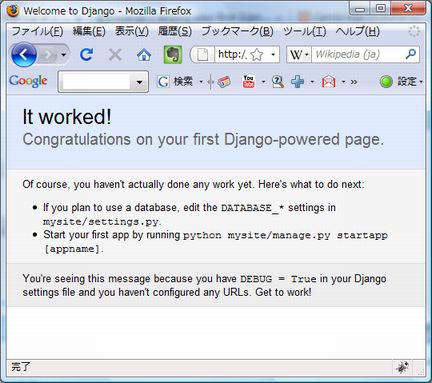Show more Google toolbar buttons chevron

coord(354,82)
